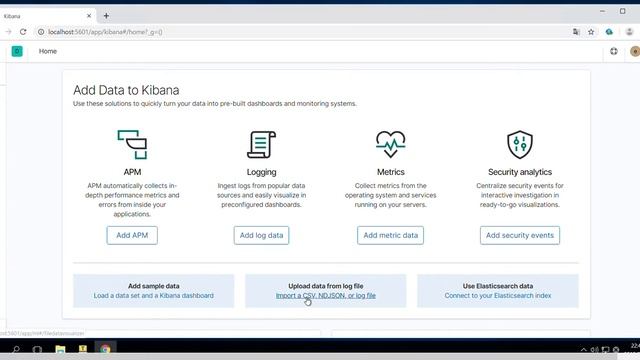This screenshot has width=640, height=360.
Task: Click the Add sample data label
Action: [153, 286]
